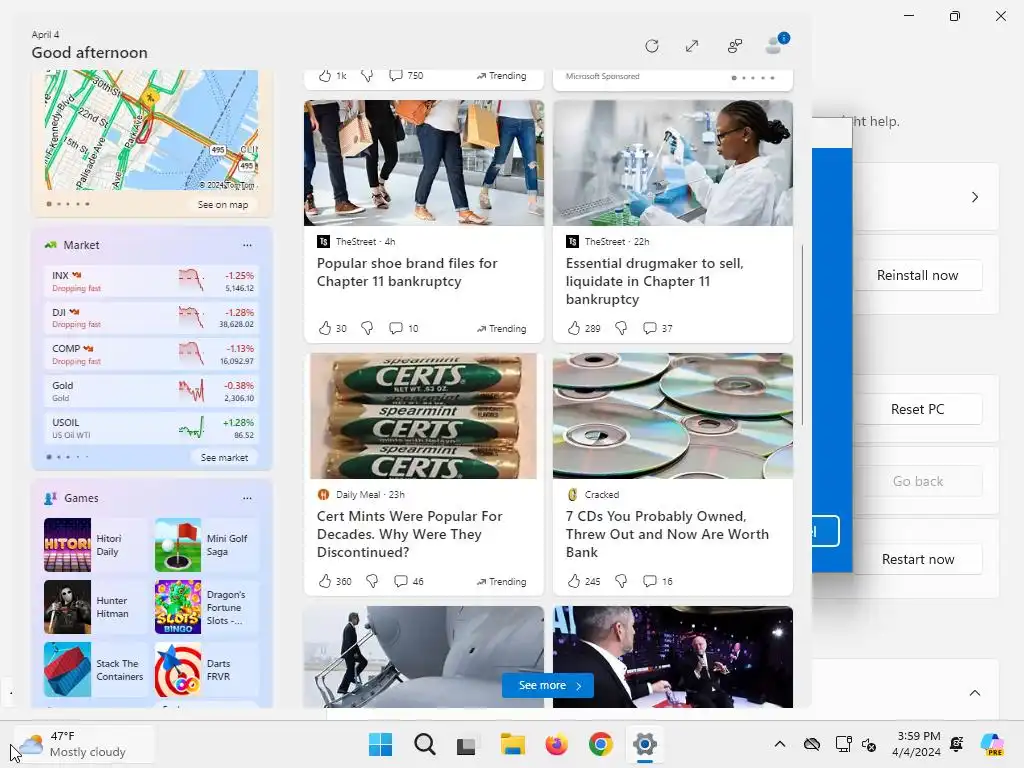Open weather widget 47°F Mostly cloudy
Screen dimensions: 1024x768
point(84,744)
